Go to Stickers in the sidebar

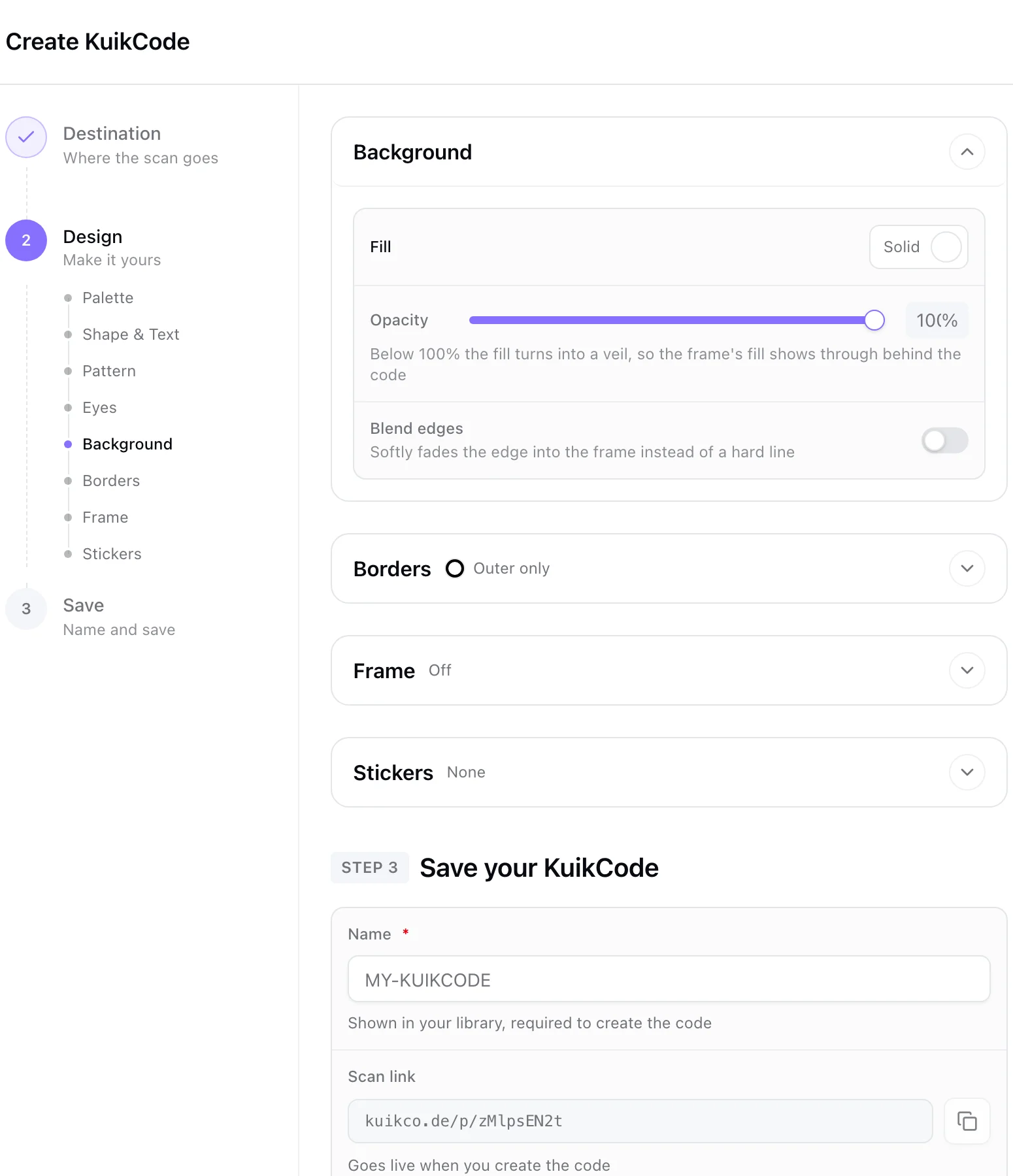click(112, 554)
